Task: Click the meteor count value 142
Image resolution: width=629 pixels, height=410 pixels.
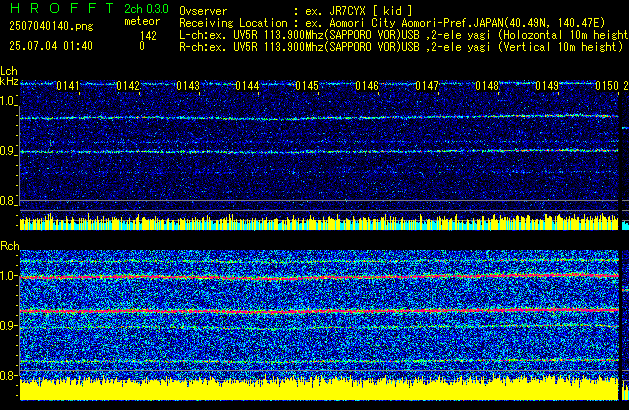Action: click(x=148, y=36)
